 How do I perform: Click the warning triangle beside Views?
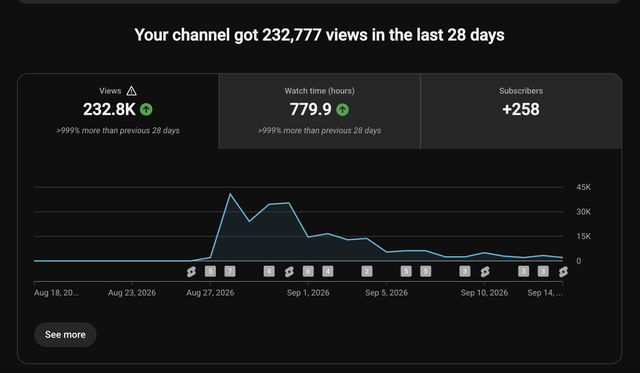click(131, 91)
